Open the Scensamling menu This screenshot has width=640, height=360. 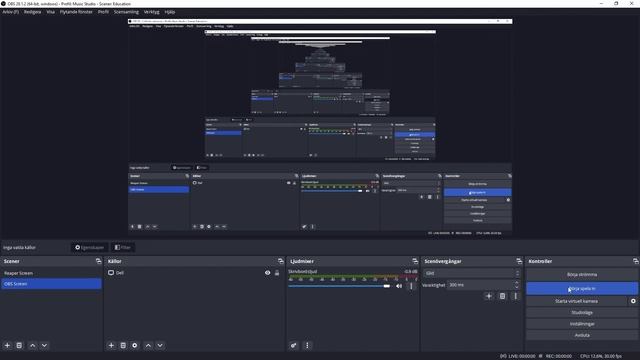(126, 12)
